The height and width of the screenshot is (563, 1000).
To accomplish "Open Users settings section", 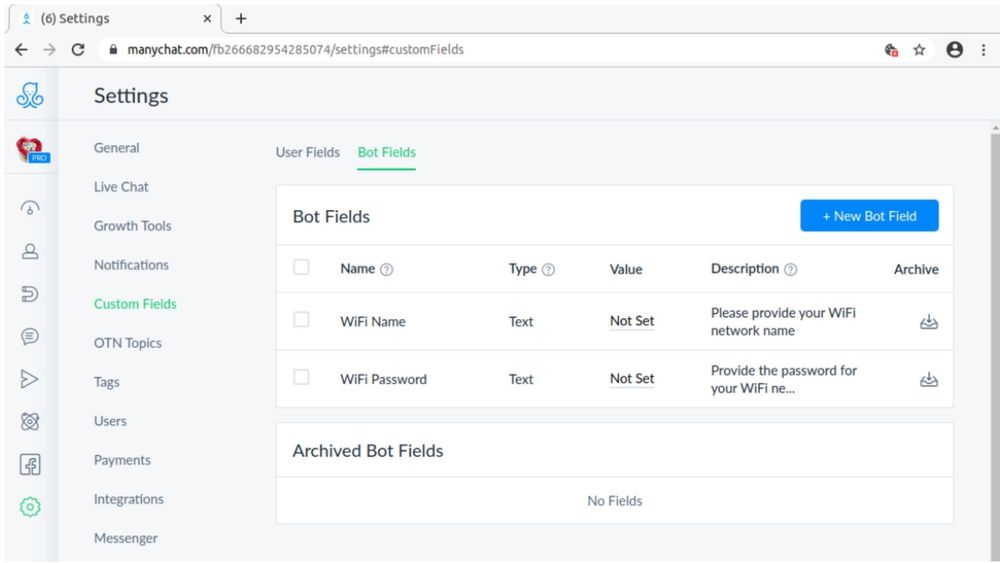I will coord(110,421).
